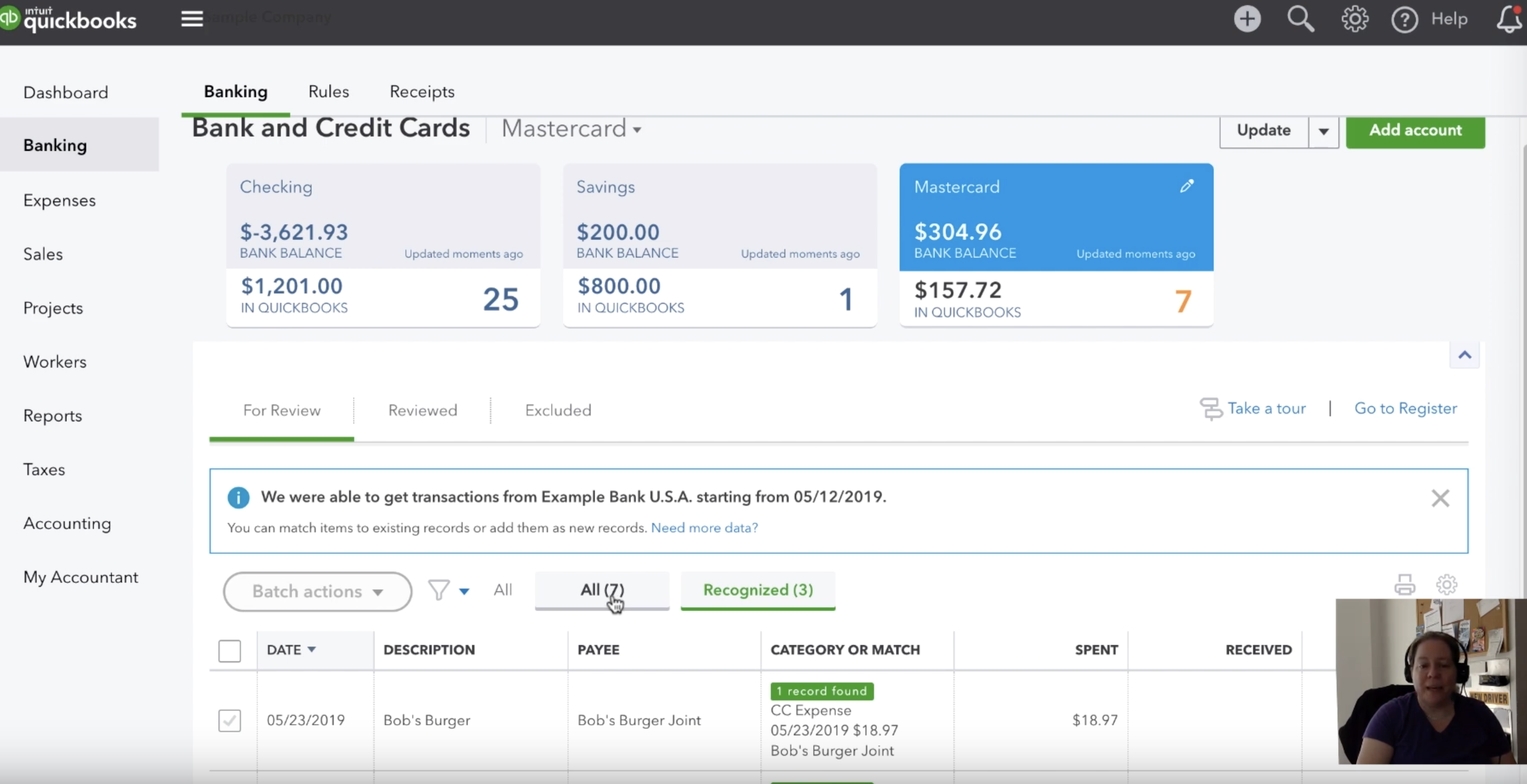This screenshot has height=784, width=1527.
Task: Select the Checking account card
Action: tap(383, 245)
